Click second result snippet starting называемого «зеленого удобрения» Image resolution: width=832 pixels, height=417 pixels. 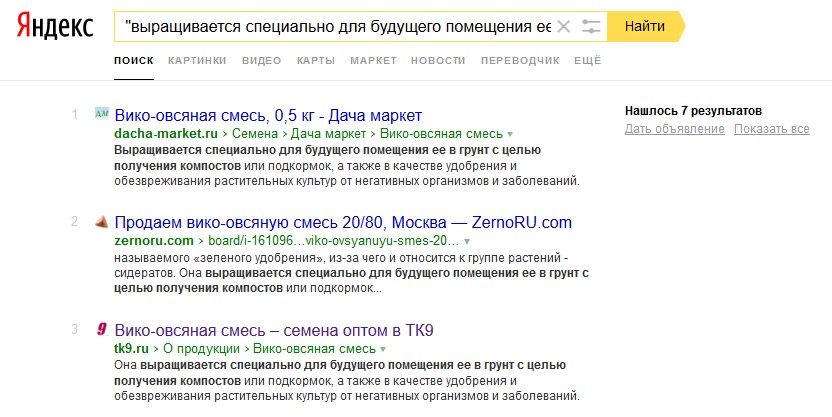[352, 273]
